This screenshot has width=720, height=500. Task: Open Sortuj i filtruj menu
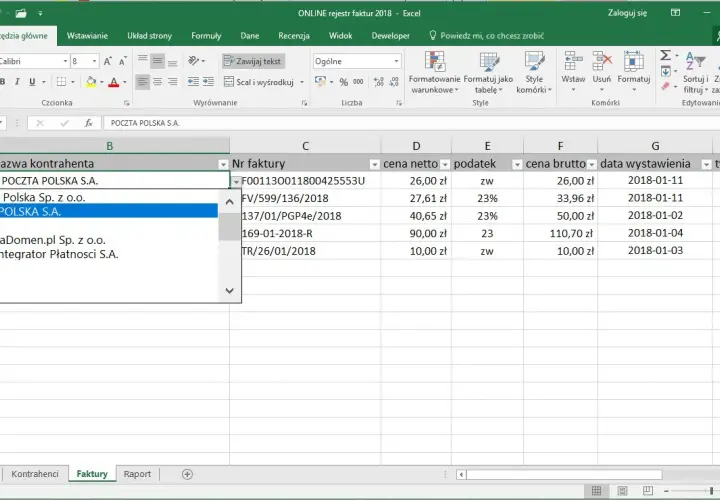[x=696, y=73]
